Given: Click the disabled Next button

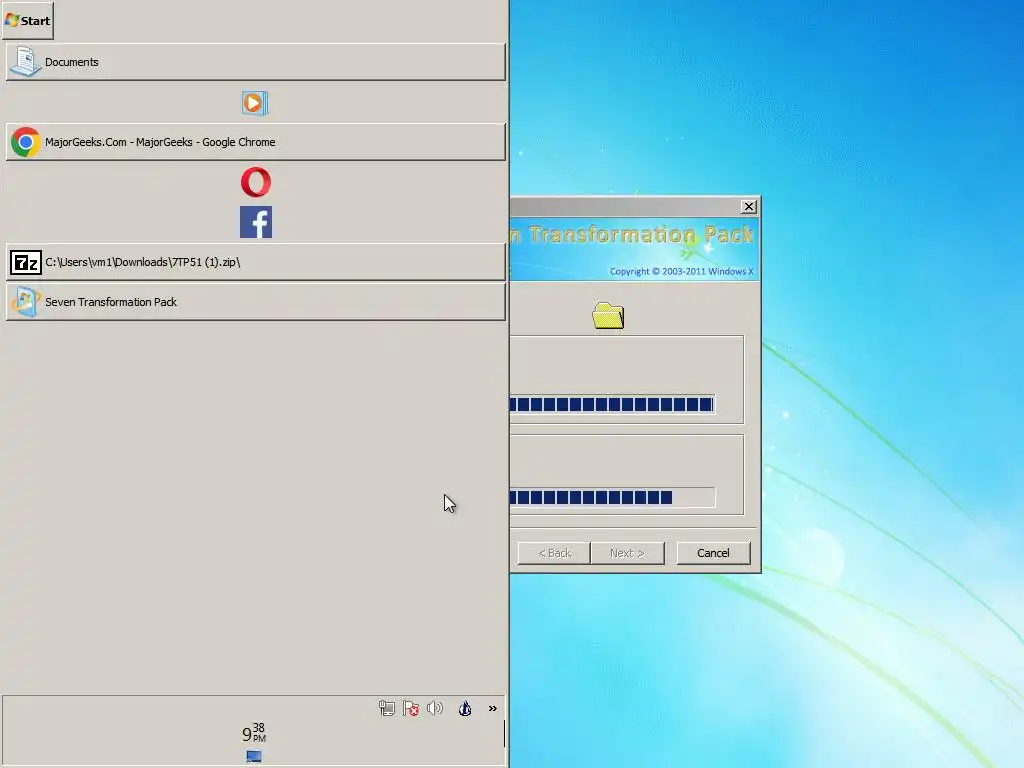Looking at the screenshot, I should pos(627,553).
